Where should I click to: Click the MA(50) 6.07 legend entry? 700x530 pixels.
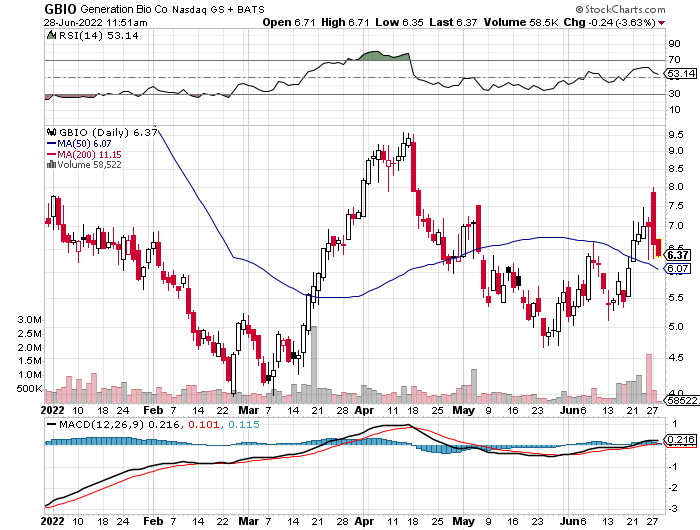tap(79, 143)
